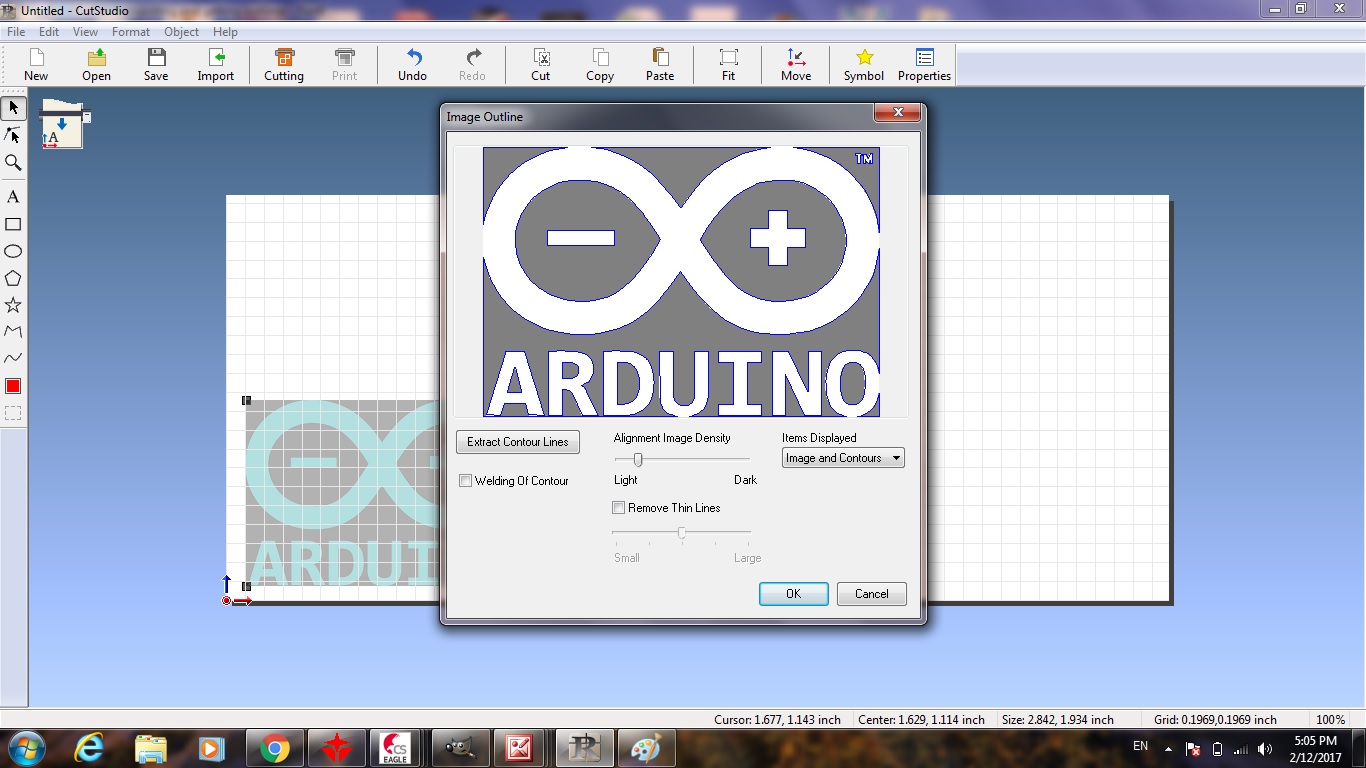Select the node edit tool
Viewport: 1366px width, 768px height.
[13, 135]
